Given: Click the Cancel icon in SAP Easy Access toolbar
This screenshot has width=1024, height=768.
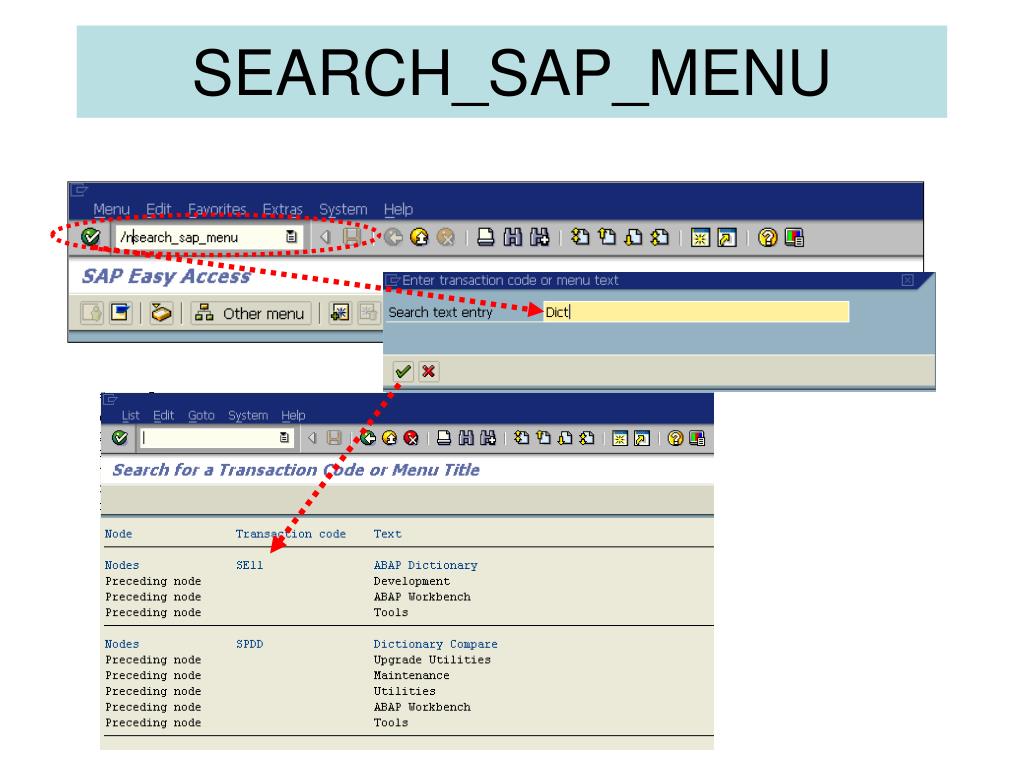Looking at the screenshot, I should point(445,237).
